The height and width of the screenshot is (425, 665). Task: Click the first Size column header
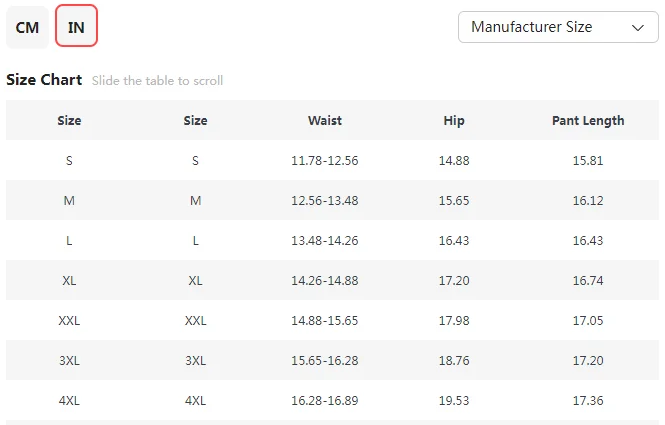pos(69,120)
